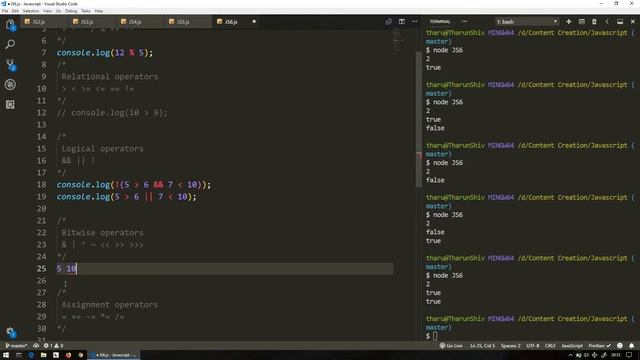Click the TERMINAL panel title

tap(440, 22)
